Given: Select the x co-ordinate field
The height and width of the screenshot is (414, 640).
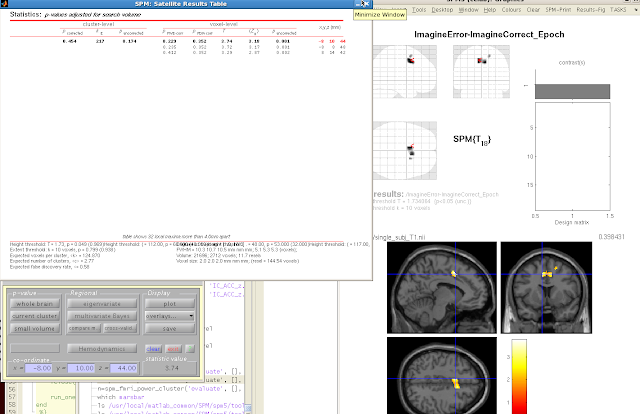Looking at the screenshot, I should [38, 368].
